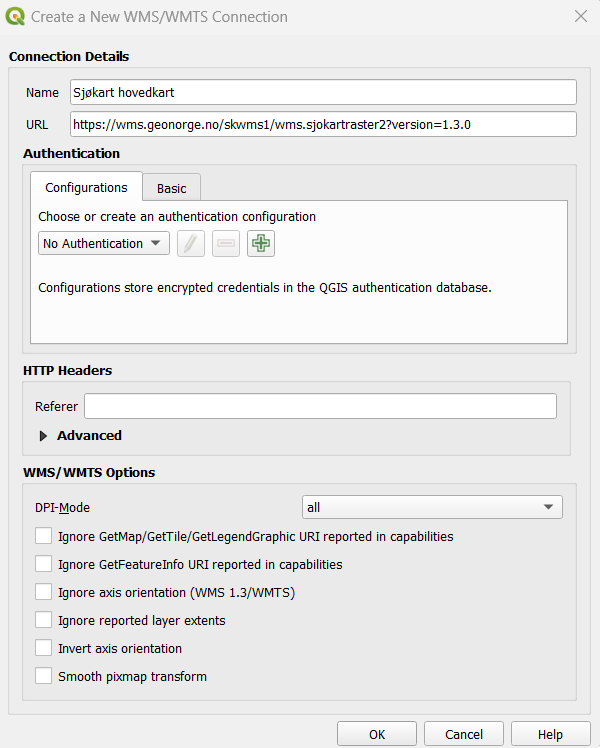The width and height of the screenshot is (600, 748).
Task: Close the WMS/WMTS connection dialog
Action: pos(580,16)
